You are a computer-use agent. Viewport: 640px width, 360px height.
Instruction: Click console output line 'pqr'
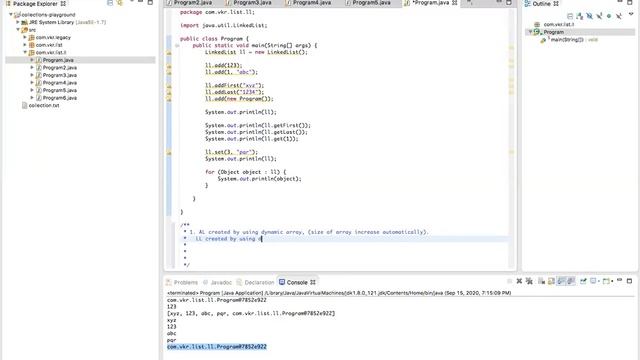171,340
